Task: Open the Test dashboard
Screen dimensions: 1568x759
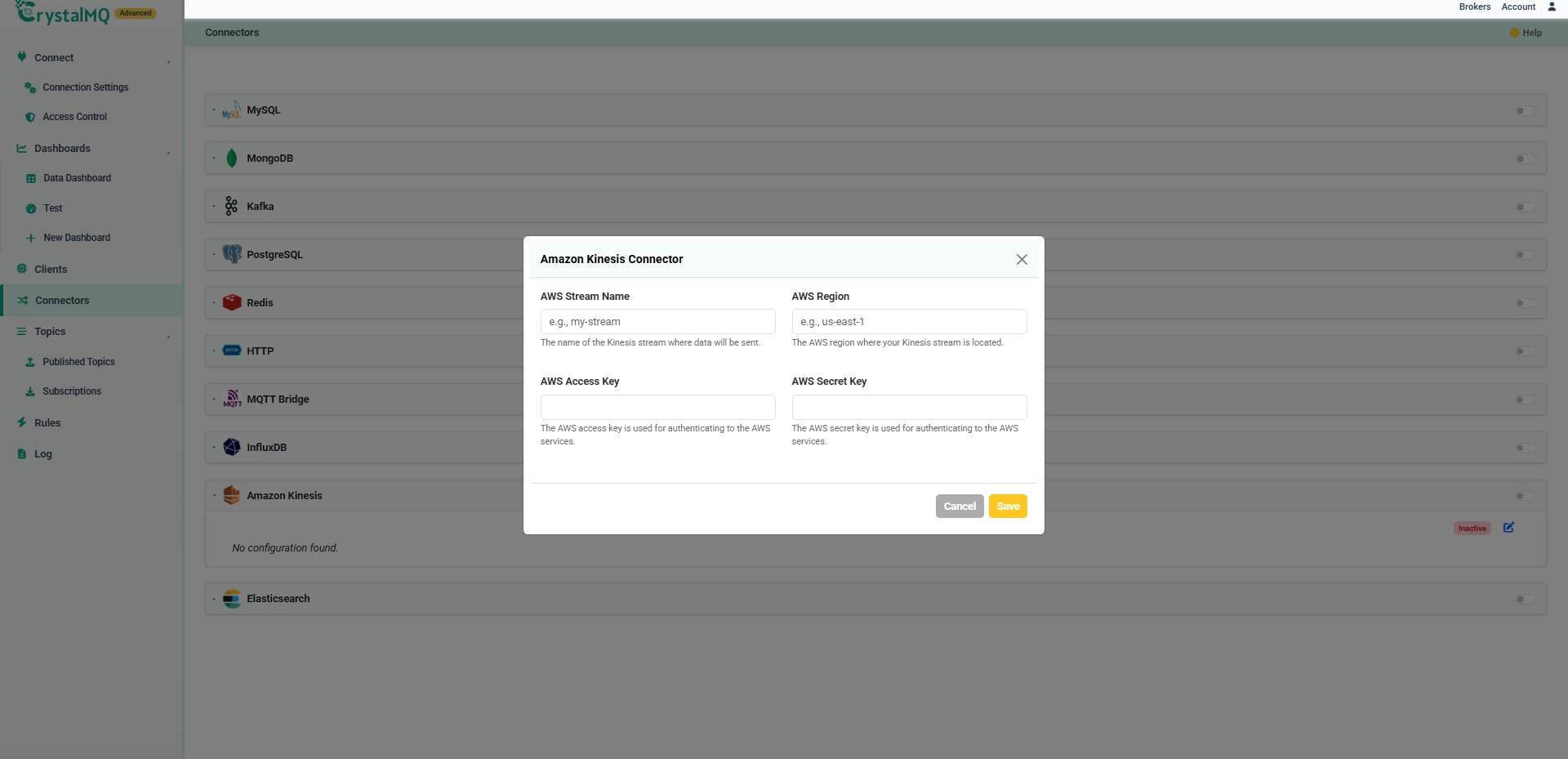Action: (x=53, y=208)
